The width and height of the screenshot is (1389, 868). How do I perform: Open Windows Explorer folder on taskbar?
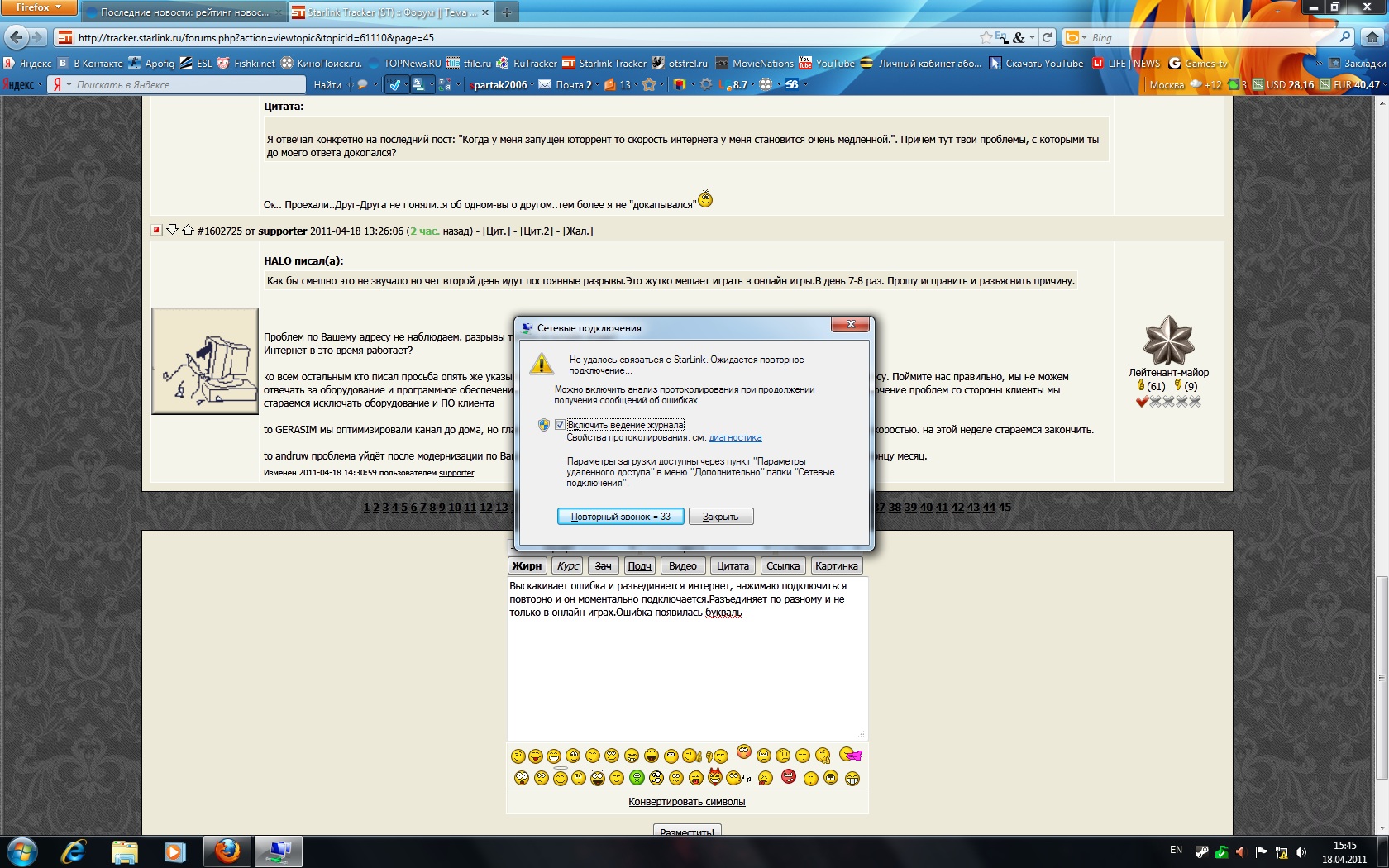124,851
